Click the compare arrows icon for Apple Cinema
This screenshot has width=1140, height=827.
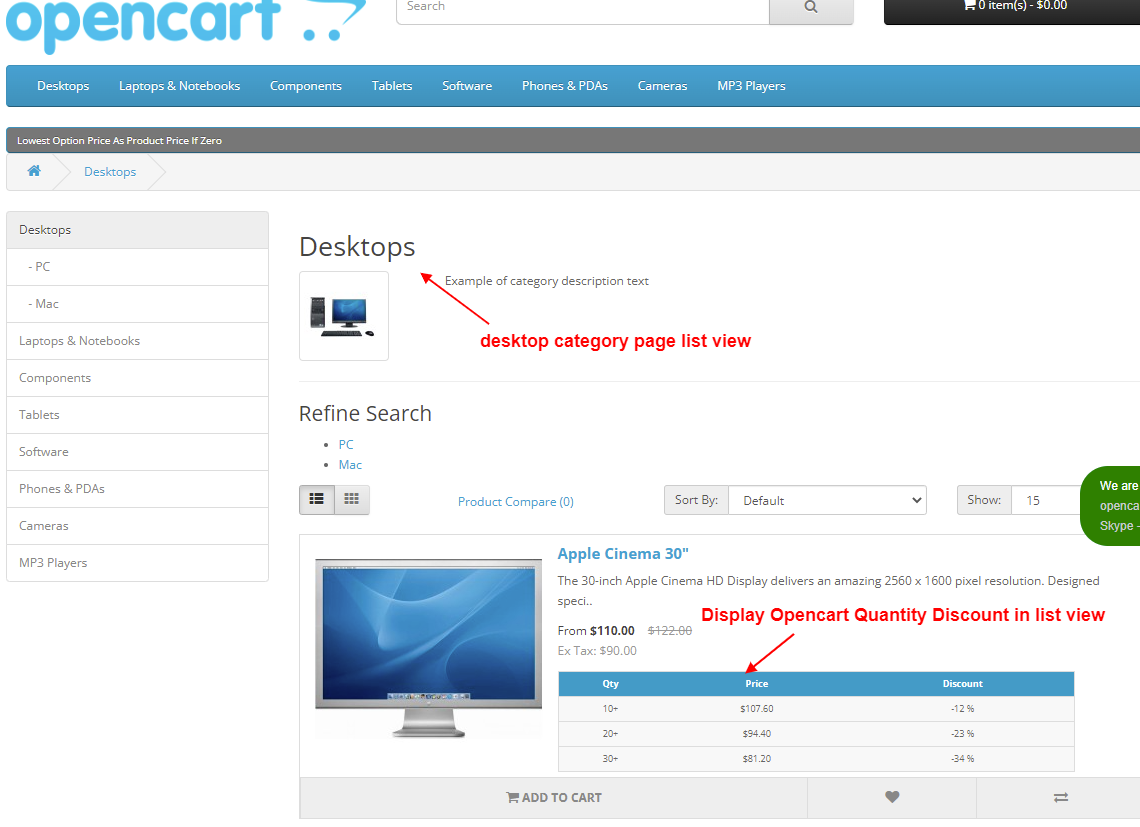click(1060, 797)
